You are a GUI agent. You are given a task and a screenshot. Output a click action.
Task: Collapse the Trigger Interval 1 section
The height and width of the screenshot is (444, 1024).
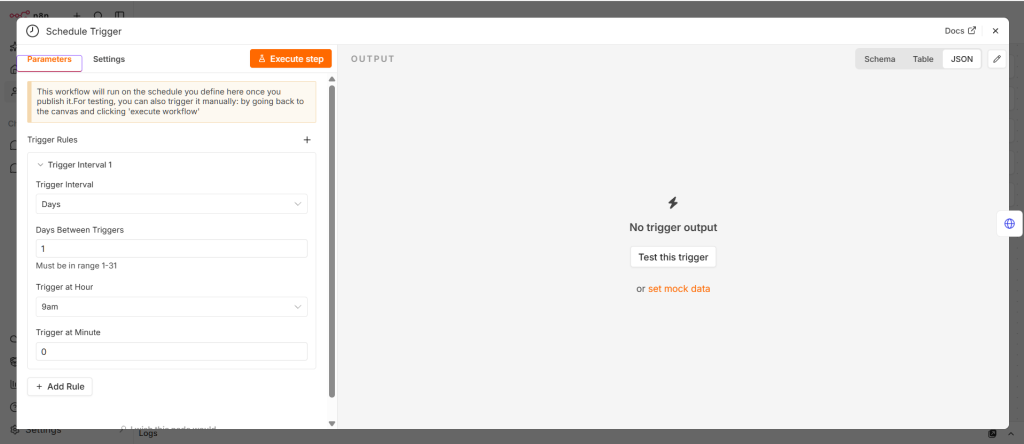coord(40,165)
